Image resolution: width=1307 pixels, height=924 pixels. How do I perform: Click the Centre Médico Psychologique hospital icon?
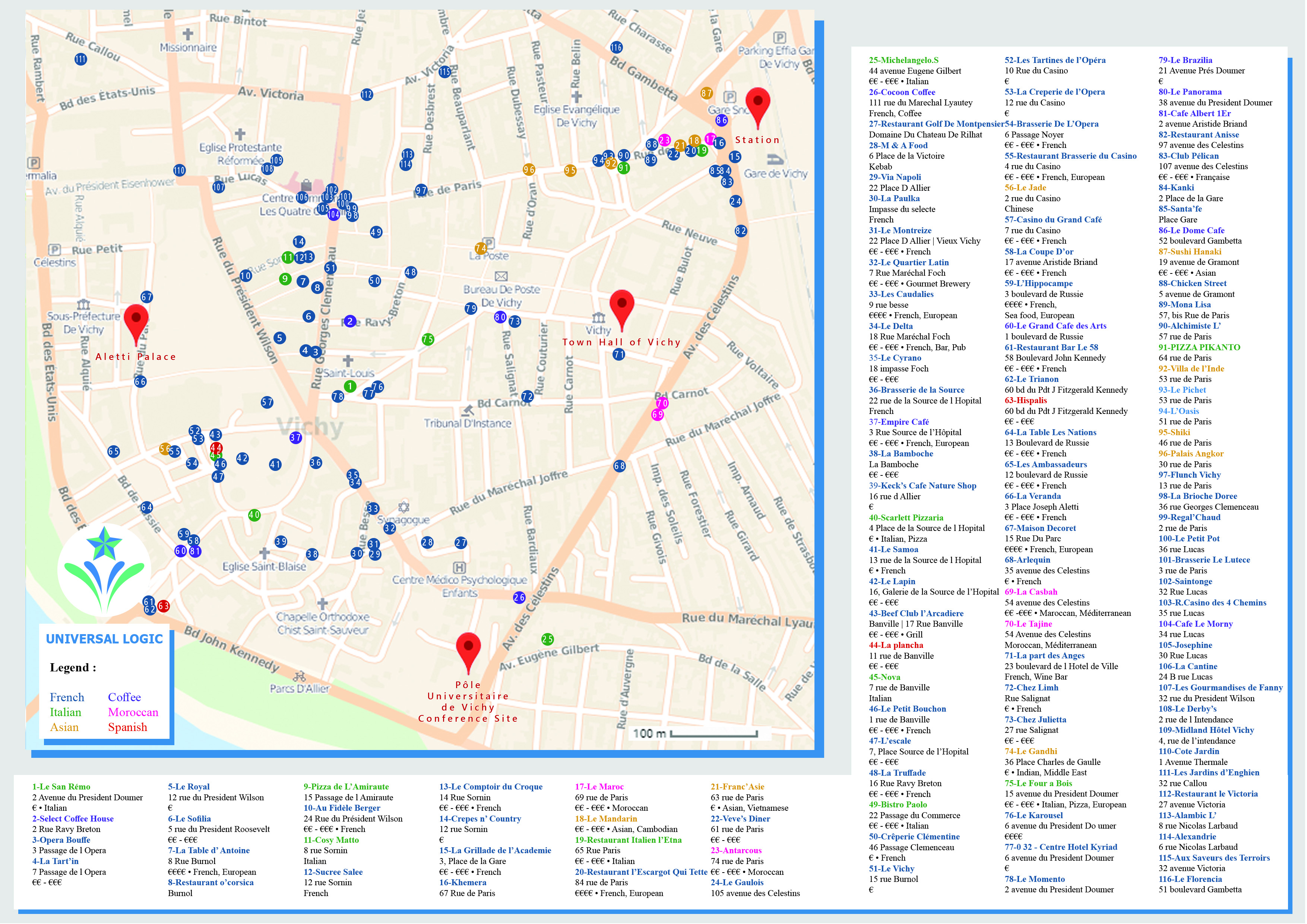[459, 567]
